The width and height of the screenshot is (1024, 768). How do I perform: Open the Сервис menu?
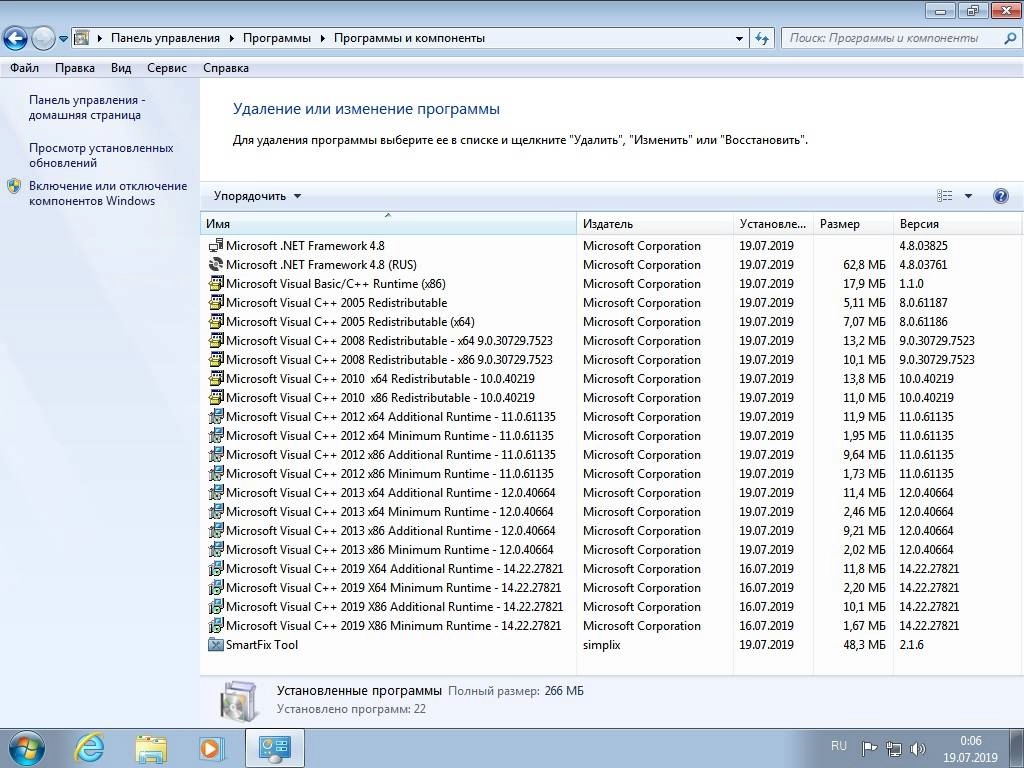(167, 68)
